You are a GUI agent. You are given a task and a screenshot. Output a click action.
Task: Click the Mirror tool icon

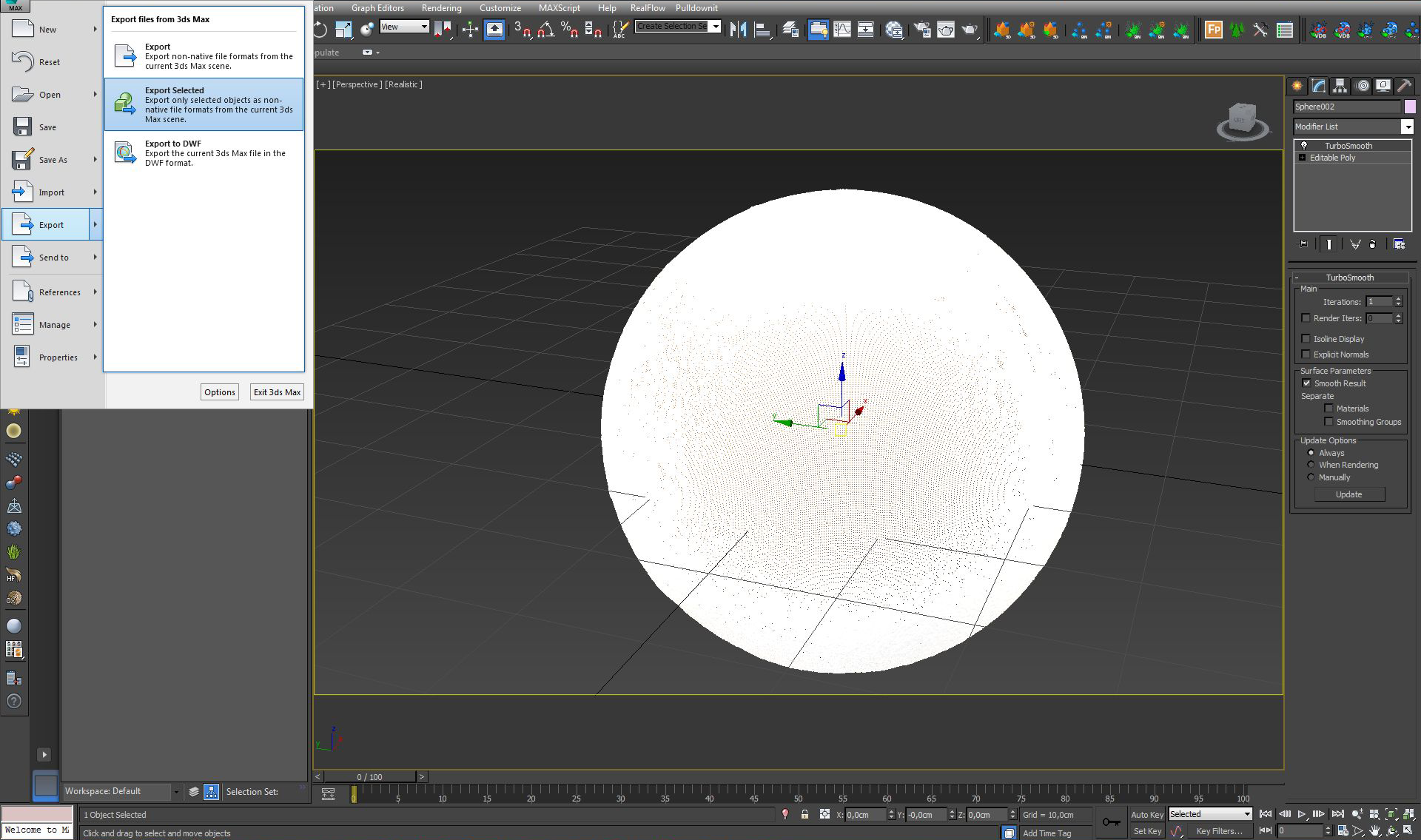pyautogui.click(x=738, y=30)
